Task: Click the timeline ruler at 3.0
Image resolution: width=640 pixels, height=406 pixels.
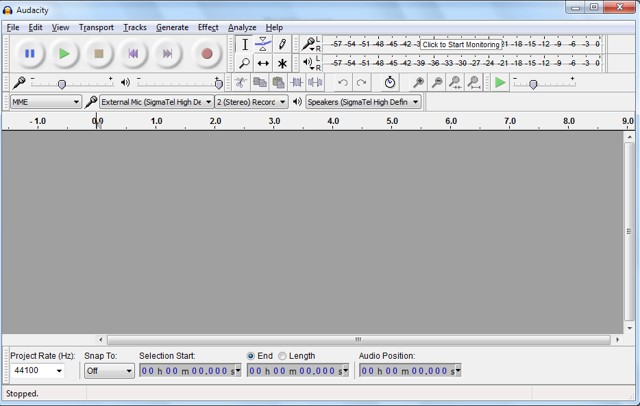Action: coord(274,121)
